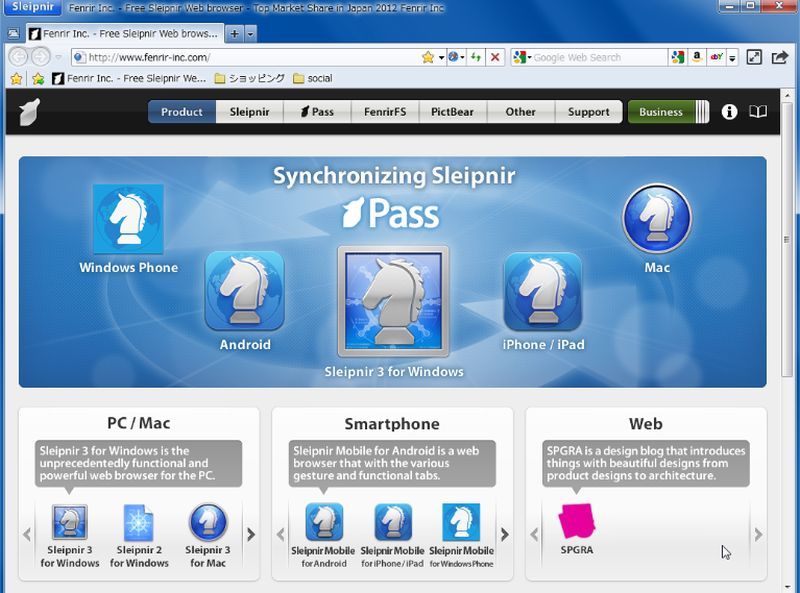This screenshot has width=800, height=593.
Task: Open the SPGRA pink icon
Action: tap(576, 521)
